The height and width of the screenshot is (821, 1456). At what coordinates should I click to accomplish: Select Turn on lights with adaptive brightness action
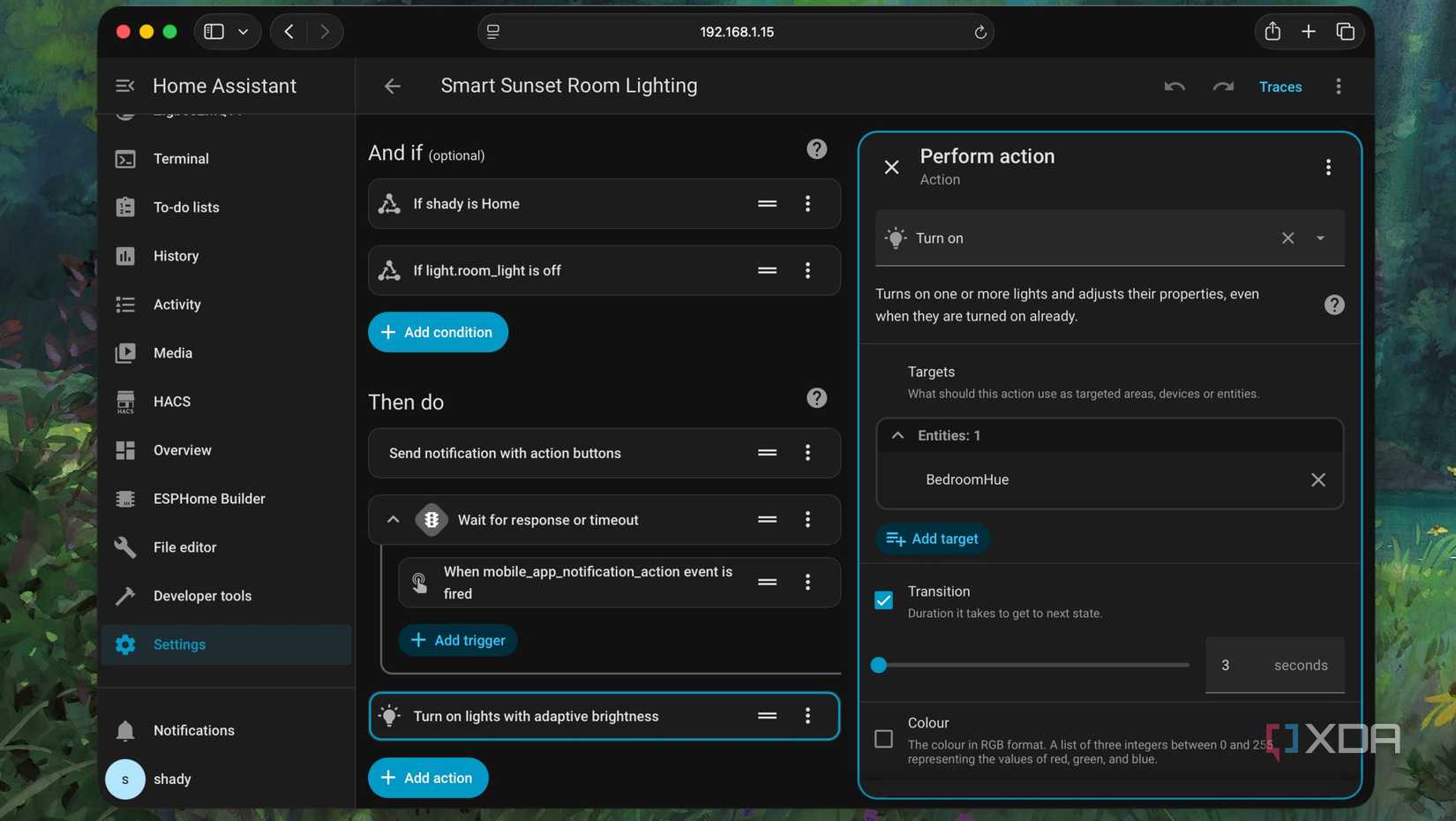coord(604,716)
